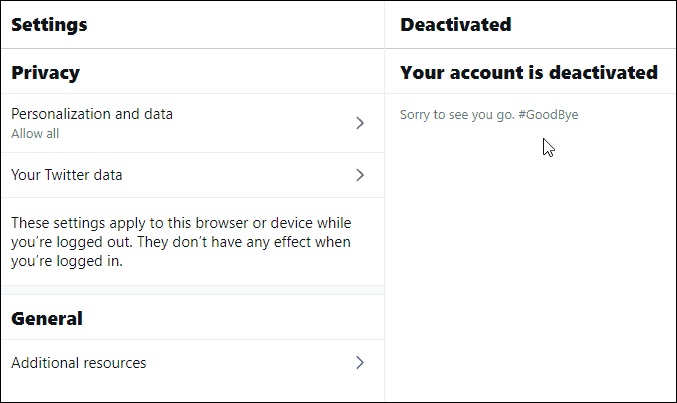
Task: Click the Settings header title
Action: pos(49,24)
